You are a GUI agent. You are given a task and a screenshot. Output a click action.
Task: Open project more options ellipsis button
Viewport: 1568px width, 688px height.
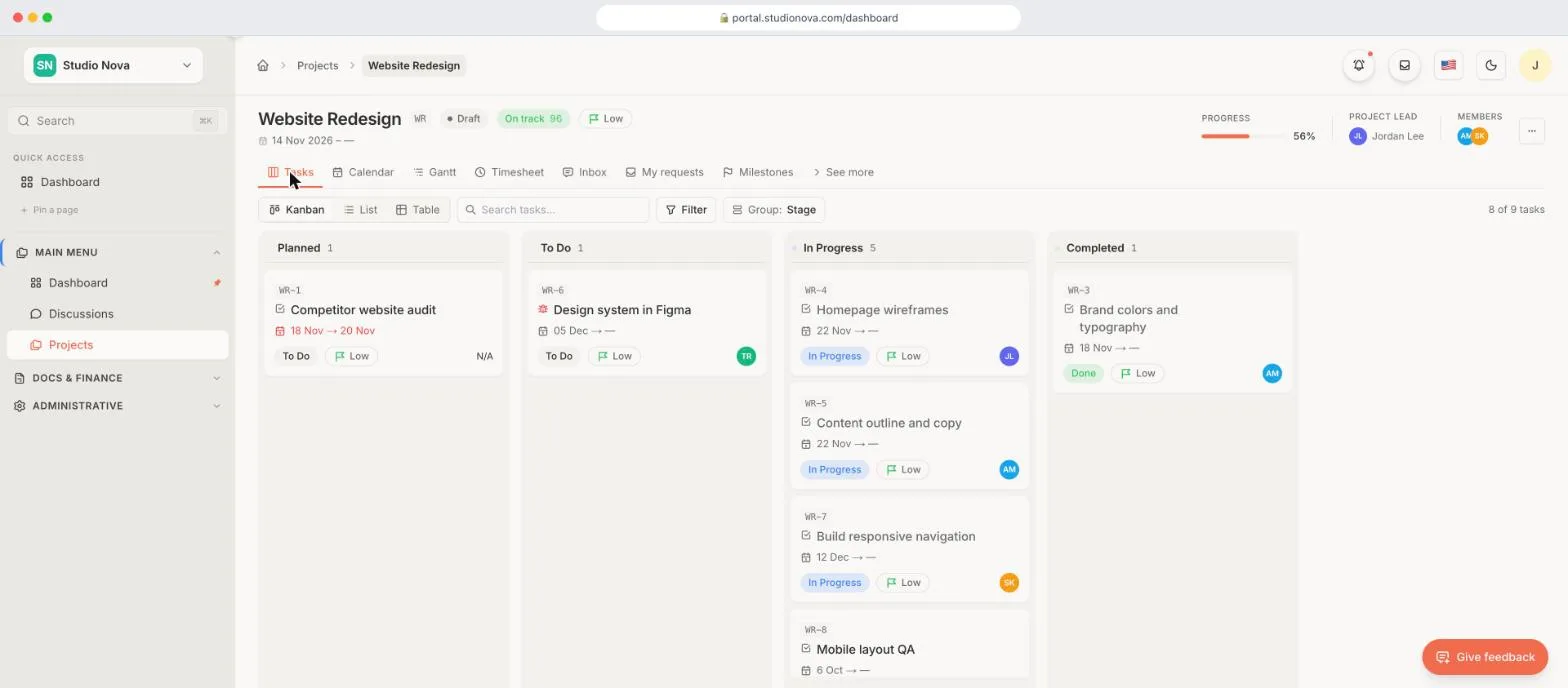pyautogui.click(x=1531, y=131)
